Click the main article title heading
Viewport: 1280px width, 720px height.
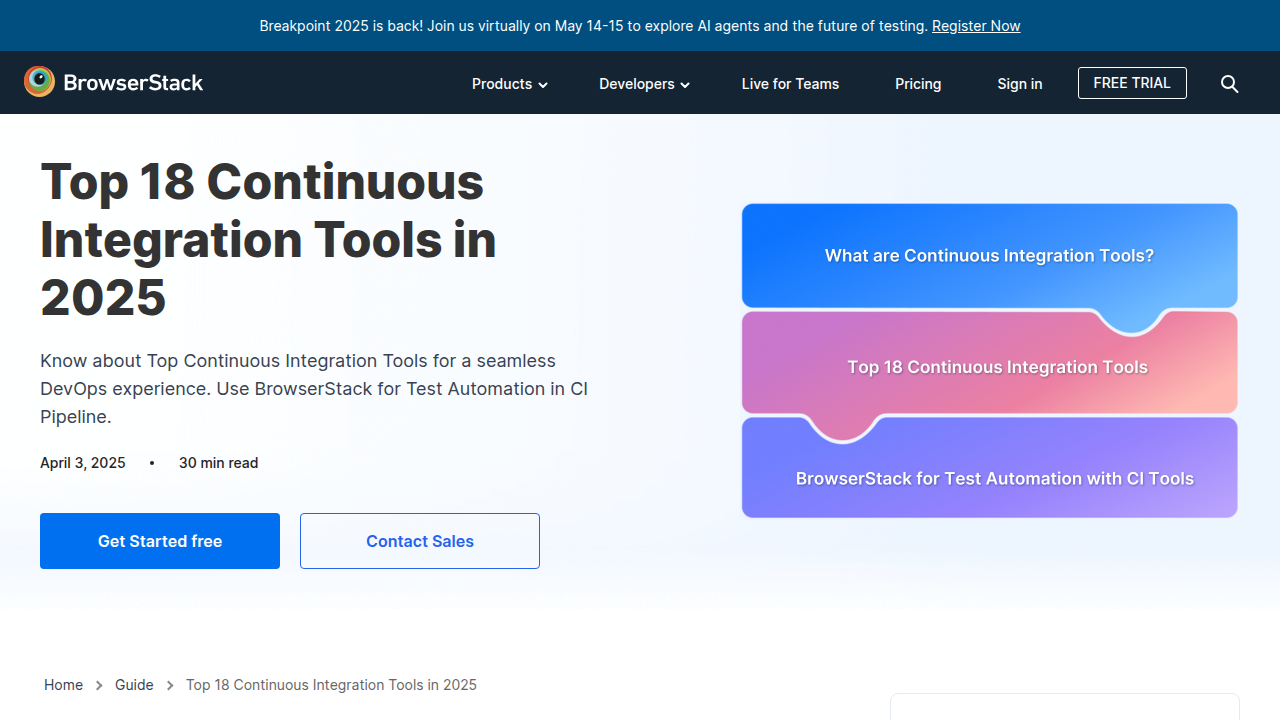(268, 240)
